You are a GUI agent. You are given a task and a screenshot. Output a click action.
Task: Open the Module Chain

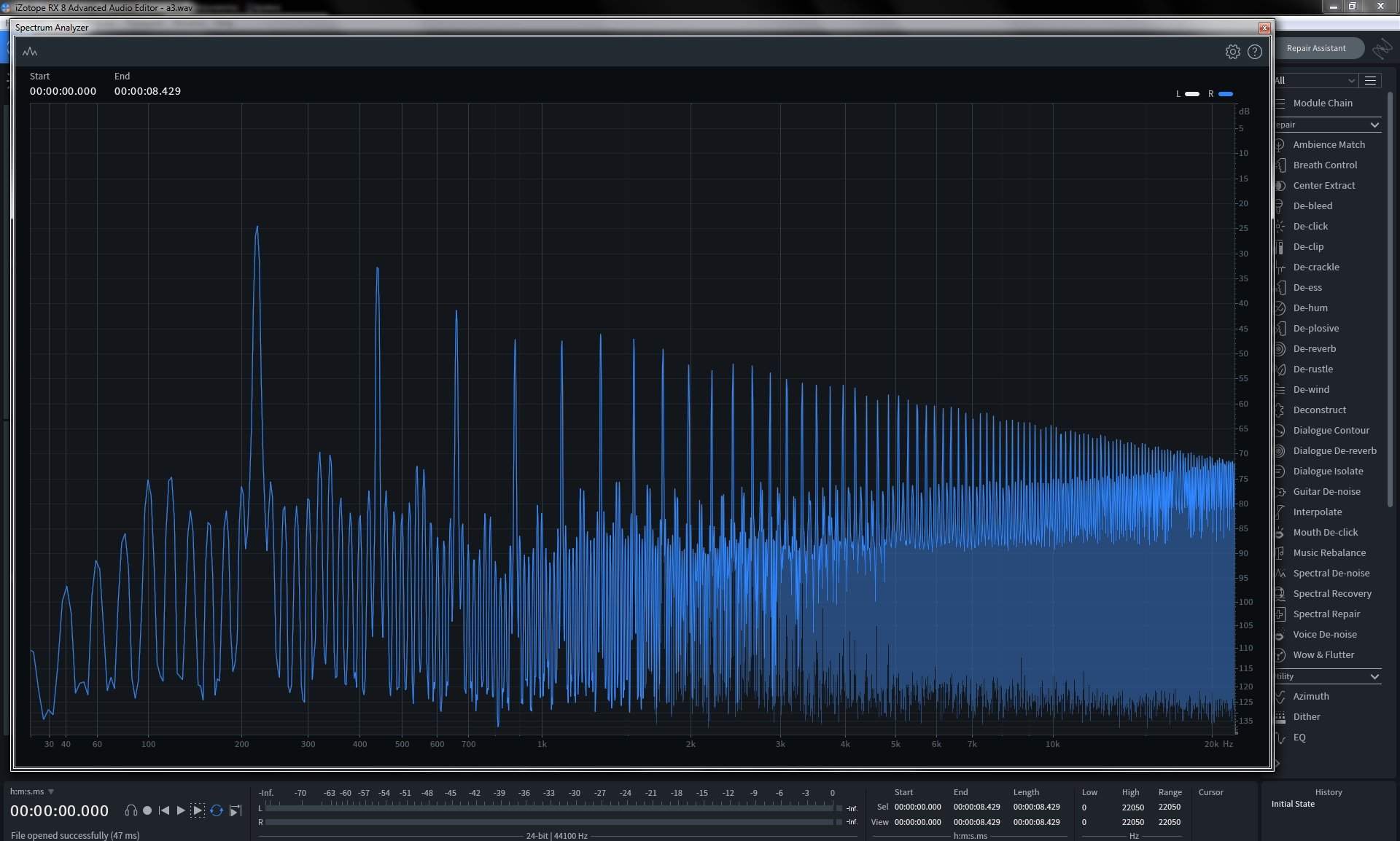[1323, 103]
